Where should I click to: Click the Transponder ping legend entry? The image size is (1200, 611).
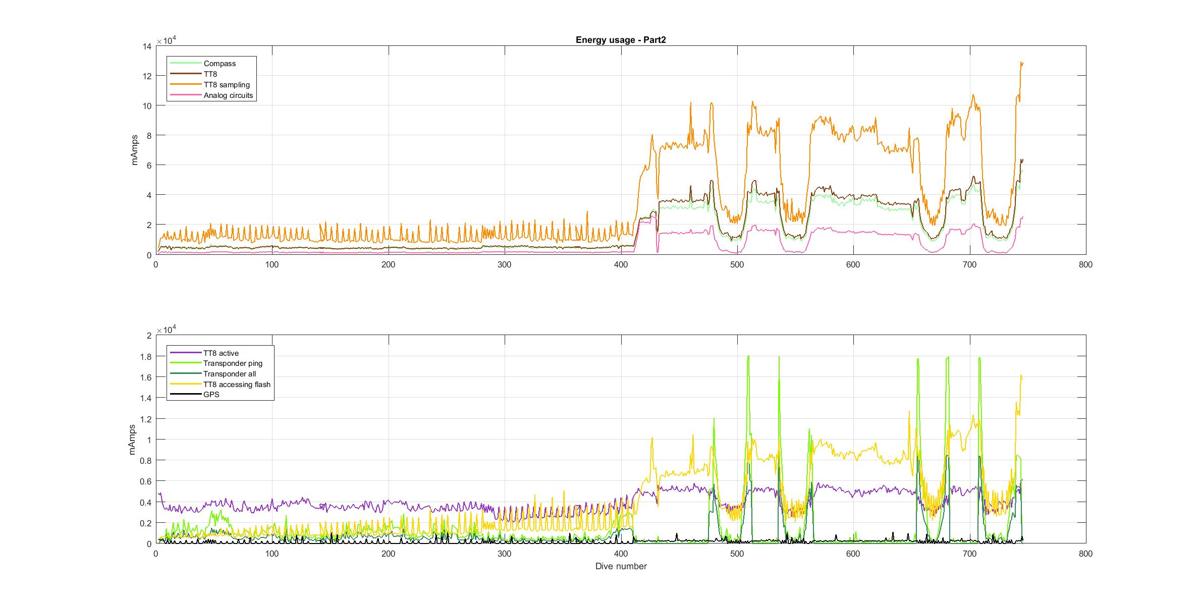tap(232, 363)
